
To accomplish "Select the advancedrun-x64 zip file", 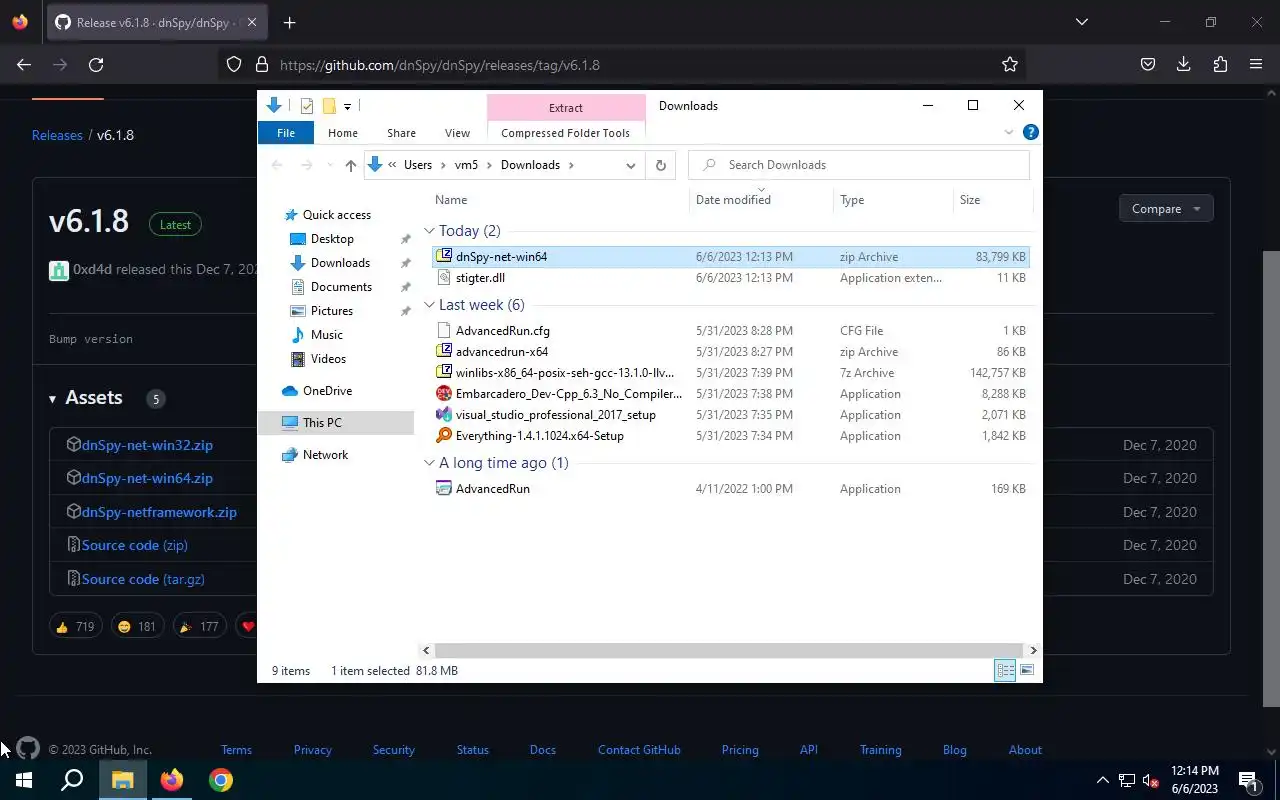I will click(731, 352).
